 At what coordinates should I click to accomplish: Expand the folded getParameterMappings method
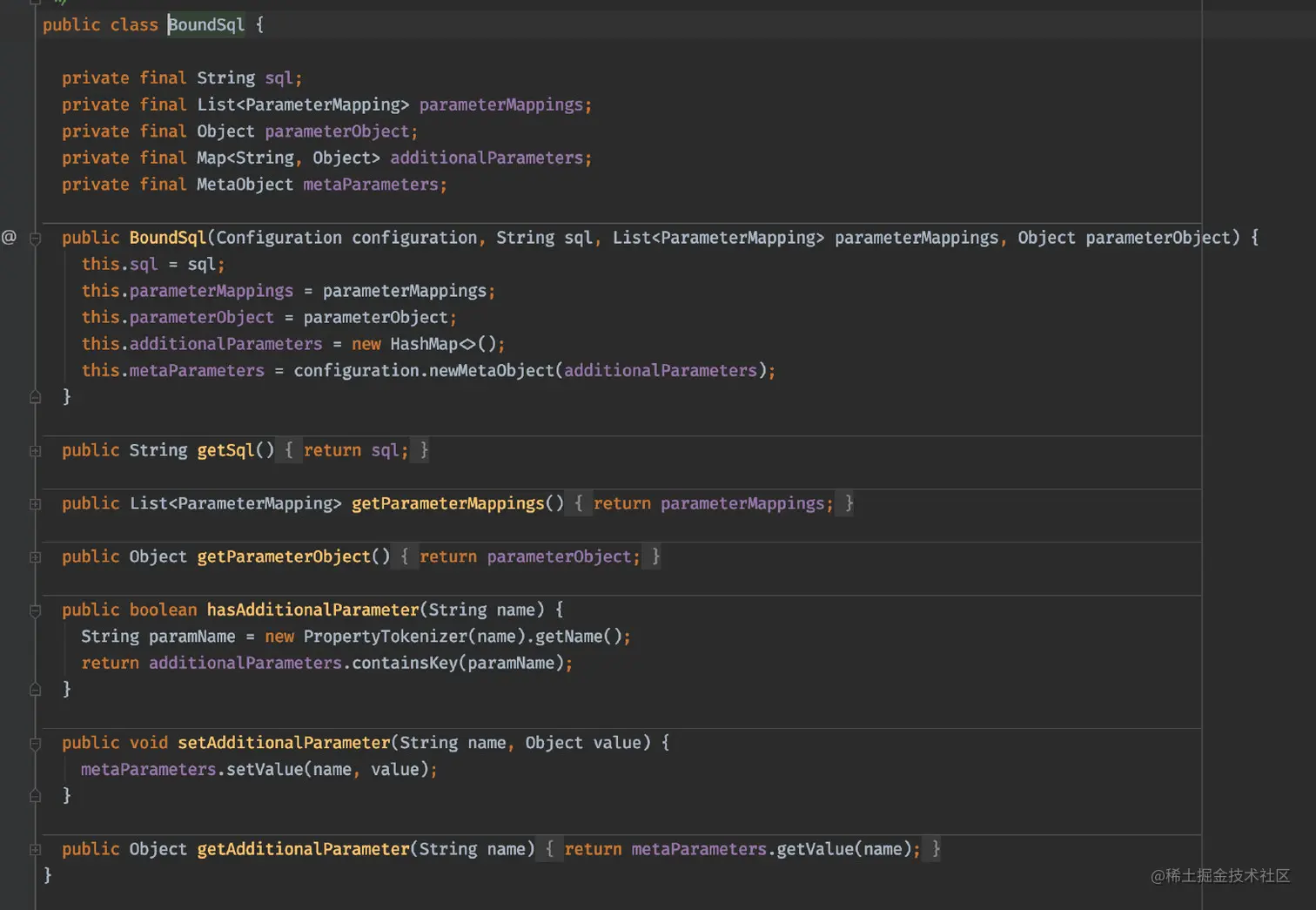[x=36, y=503]
